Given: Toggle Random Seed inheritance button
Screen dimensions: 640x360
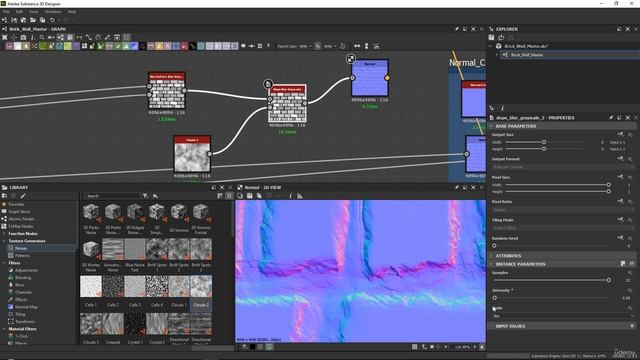Looking at the screenshot, I should (621, 238).
